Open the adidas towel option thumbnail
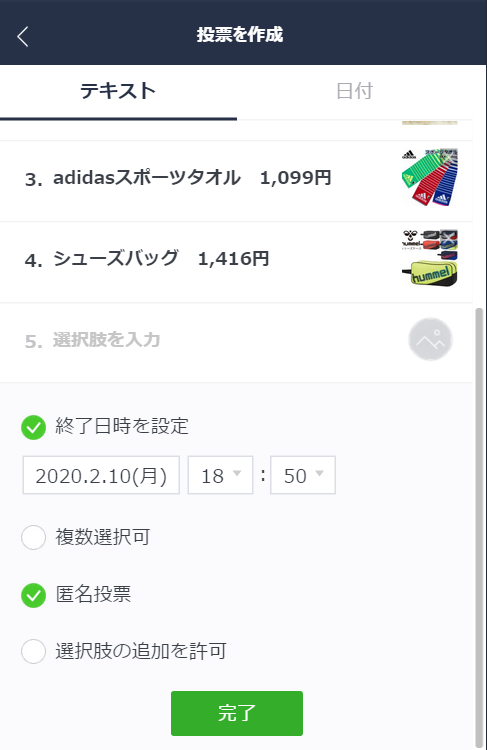The image size is (487, 750). tap(430, 177)
